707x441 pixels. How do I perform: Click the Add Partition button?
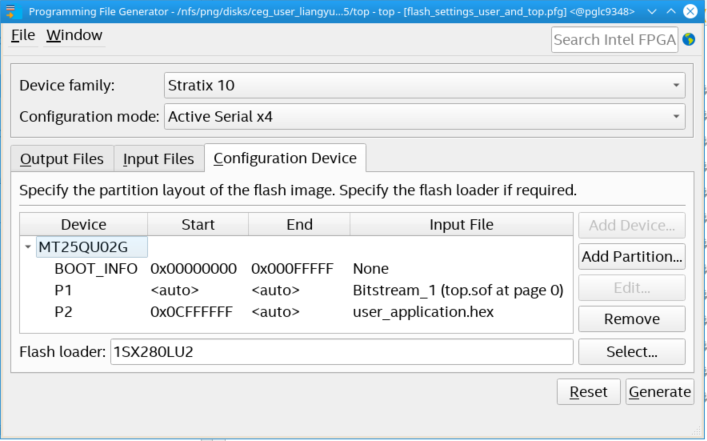[632, 257]
